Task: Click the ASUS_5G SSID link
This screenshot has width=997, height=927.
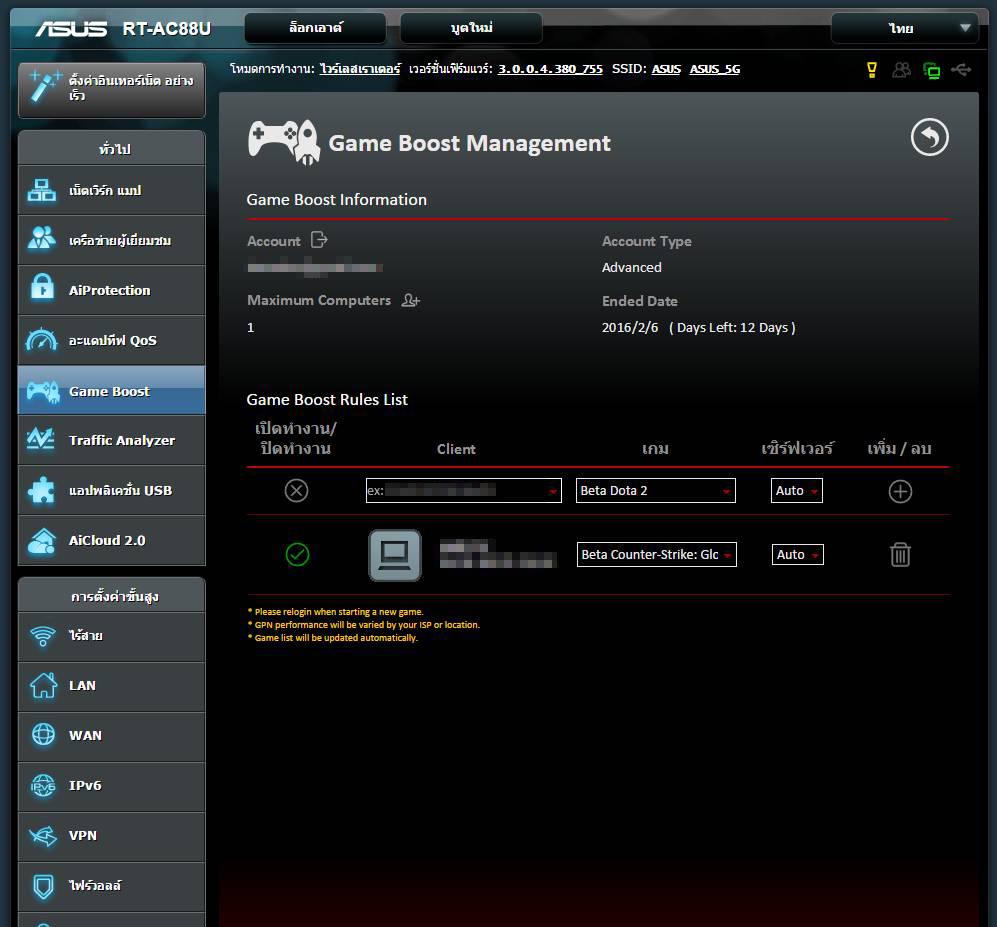Action: click(715, 69)
